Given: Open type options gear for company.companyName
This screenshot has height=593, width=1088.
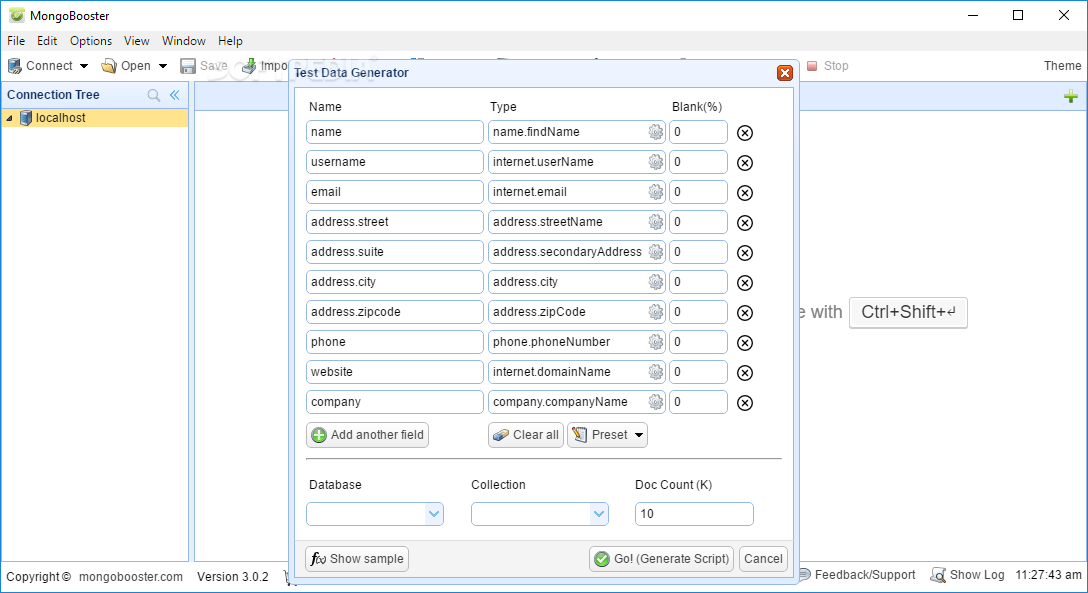Looking at the screenshot, I should pyautogui.click(x=656, y=402).
